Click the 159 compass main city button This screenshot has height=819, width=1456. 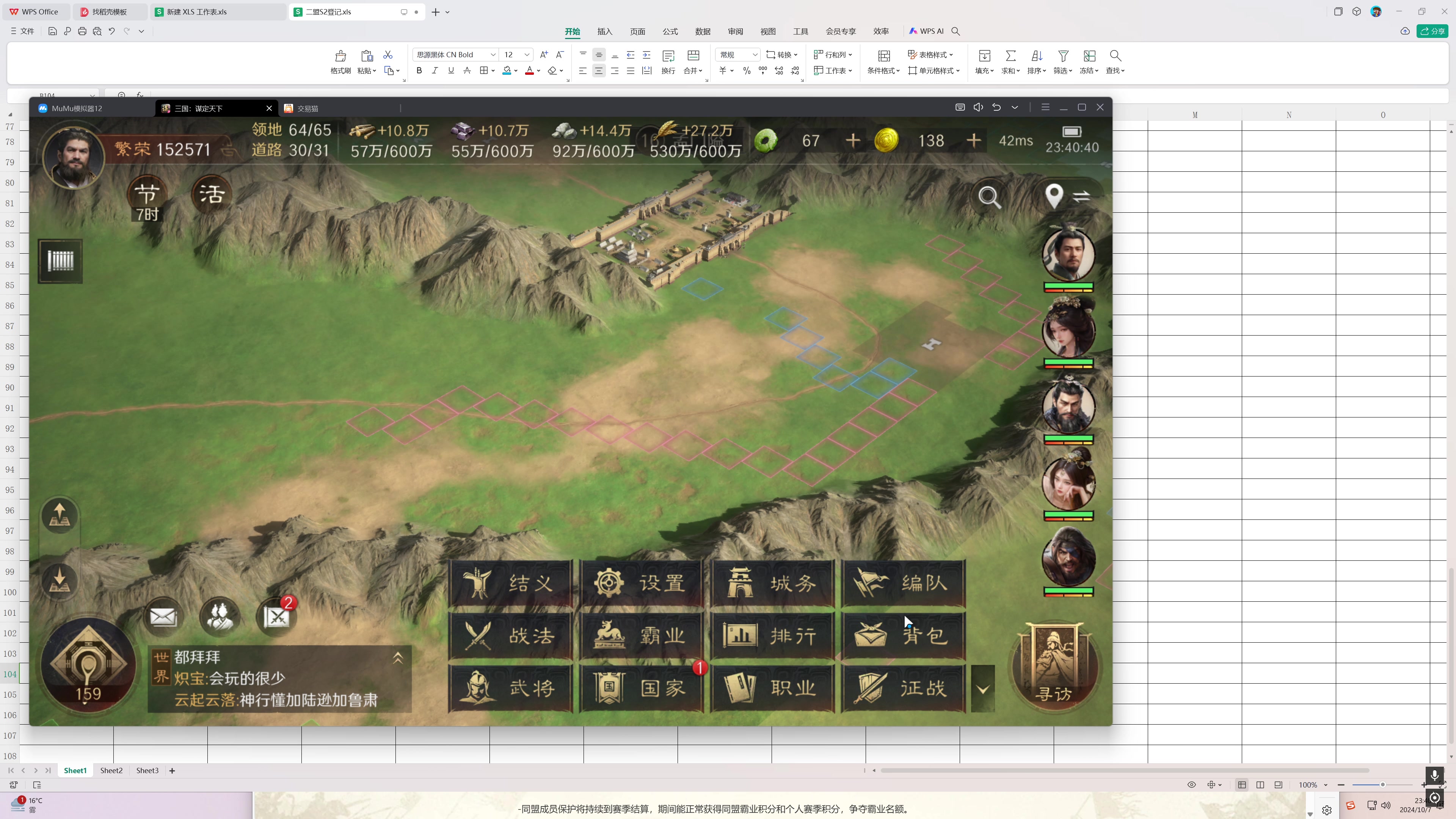click(x=88, y=665)
